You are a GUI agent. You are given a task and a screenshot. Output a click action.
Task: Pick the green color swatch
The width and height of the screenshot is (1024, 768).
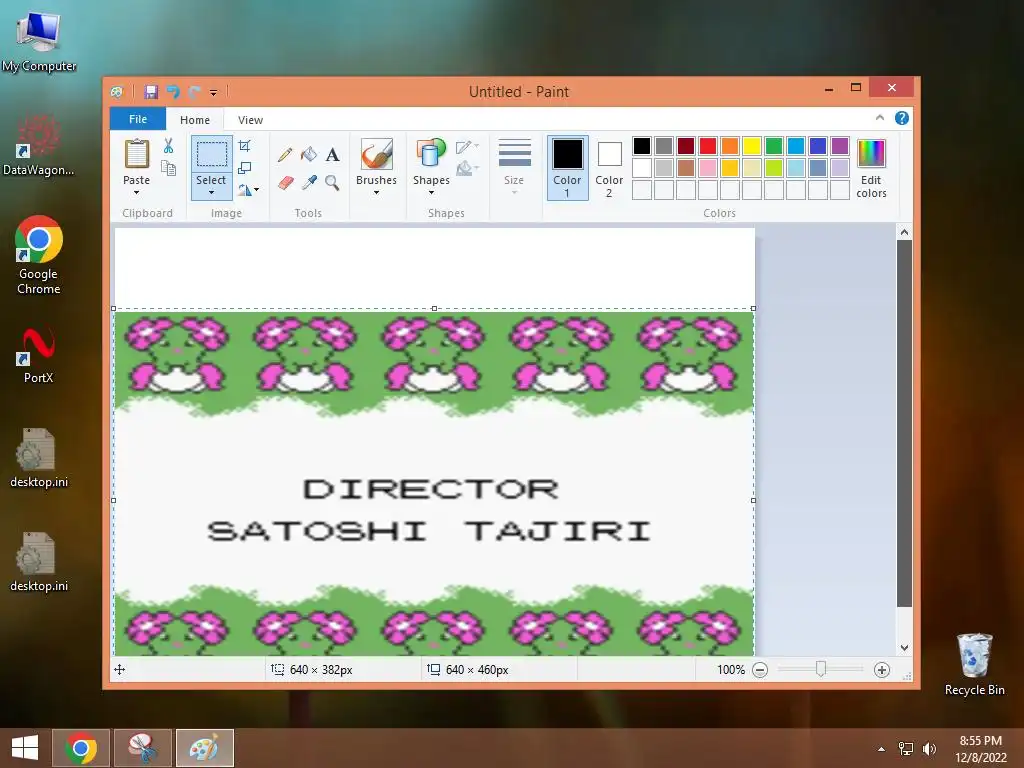tap(774, 146)
